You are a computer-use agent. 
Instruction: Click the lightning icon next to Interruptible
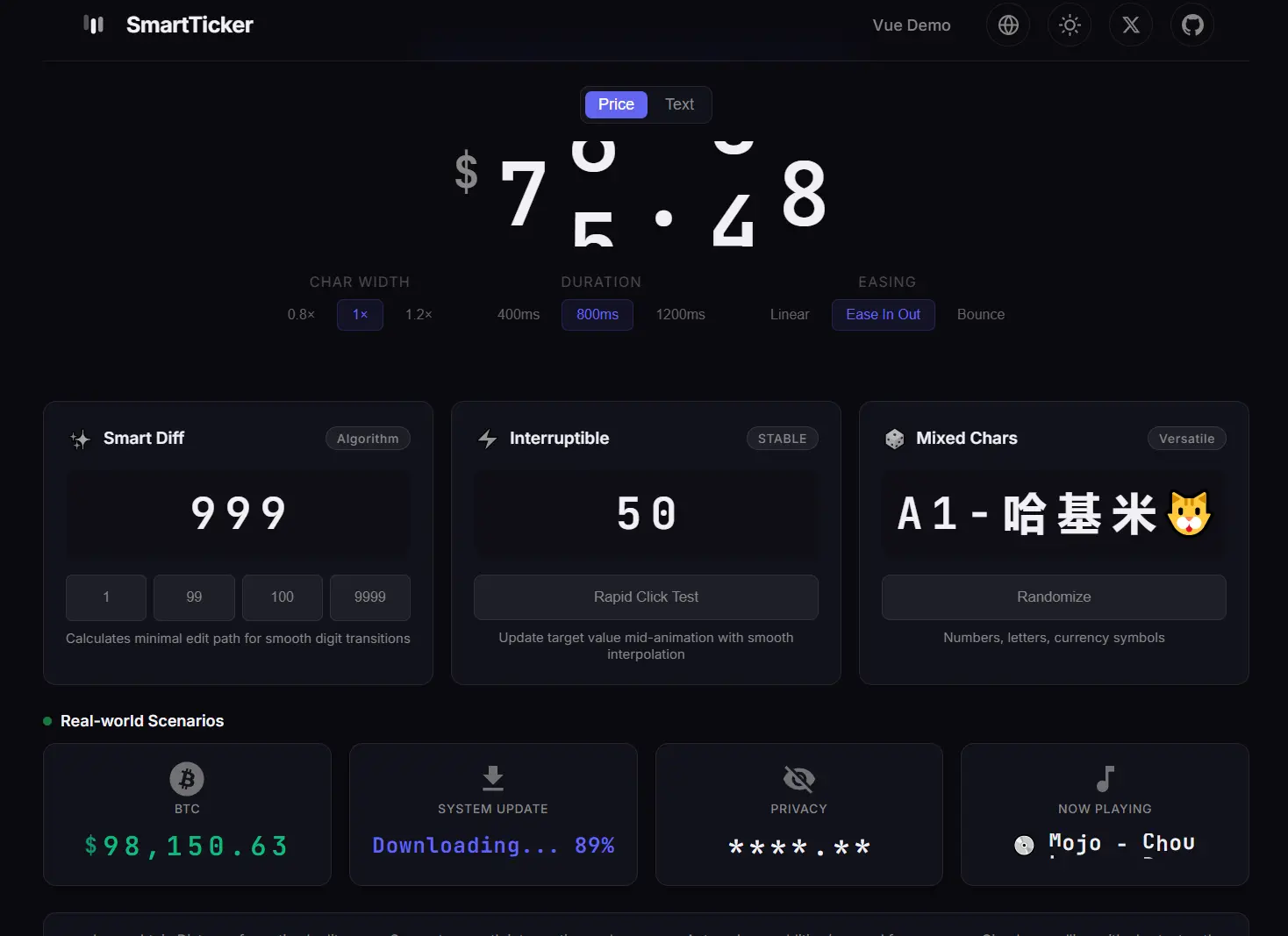click(488, 439)
